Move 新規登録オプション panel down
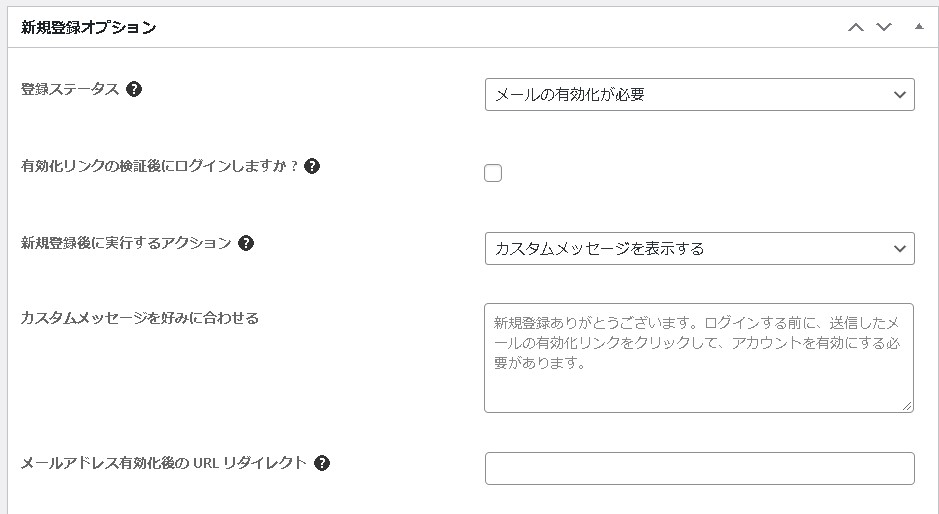Viewport: 939px width, 514px height. click(x=884, y=27)
